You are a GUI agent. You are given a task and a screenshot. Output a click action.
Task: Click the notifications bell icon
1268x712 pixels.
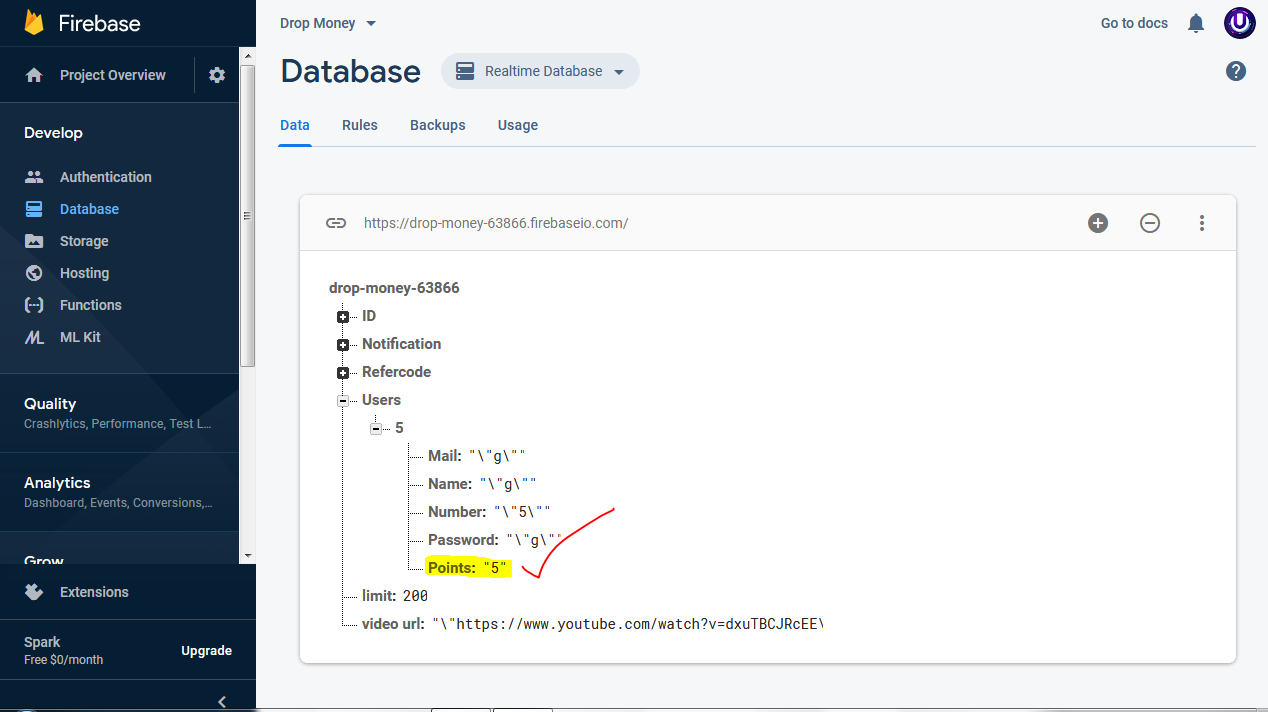point(1196,23)
